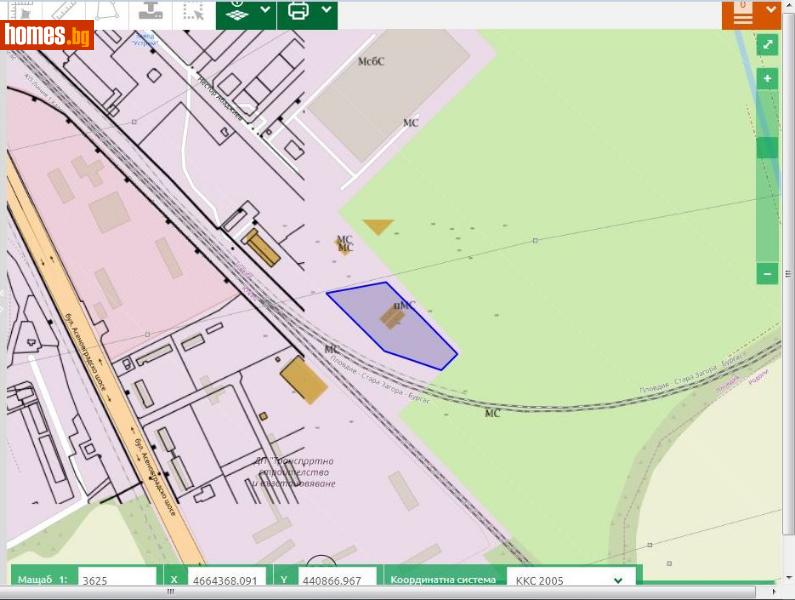Select the polygon area measurement tool
Image resolution: width=795 pixels, height=600 pixels.
click(107, 12)
